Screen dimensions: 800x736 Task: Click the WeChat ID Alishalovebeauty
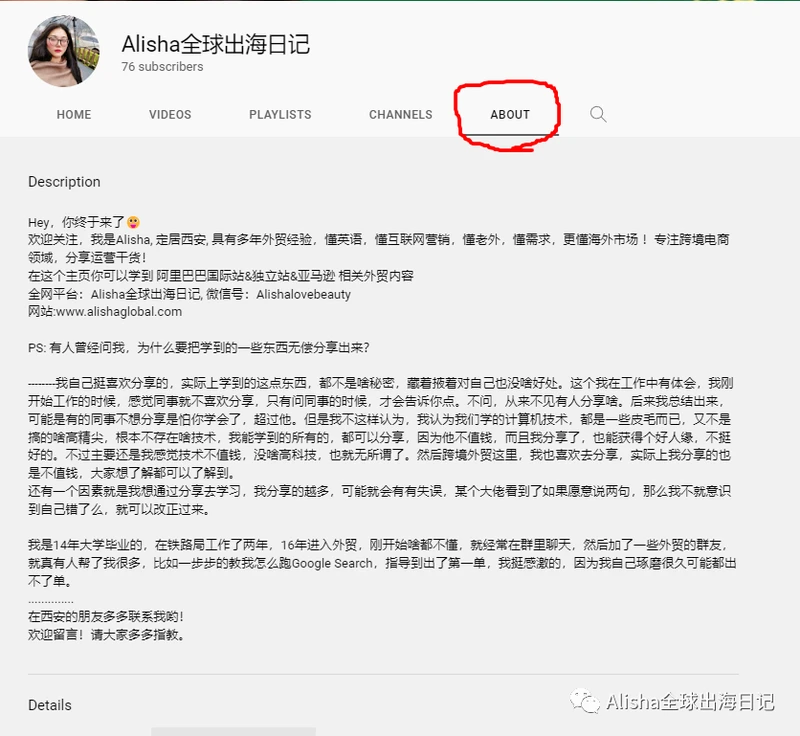point(304,294)
